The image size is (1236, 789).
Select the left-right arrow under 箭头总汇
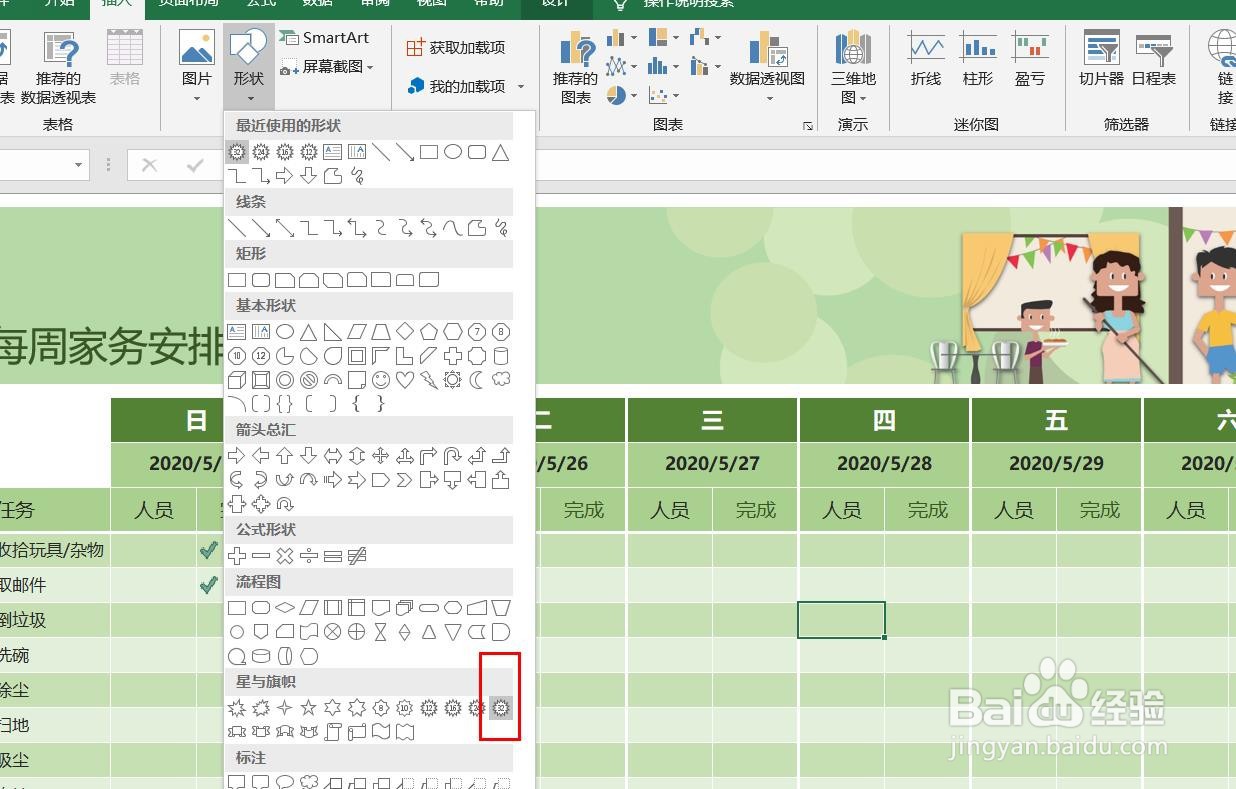333,456
